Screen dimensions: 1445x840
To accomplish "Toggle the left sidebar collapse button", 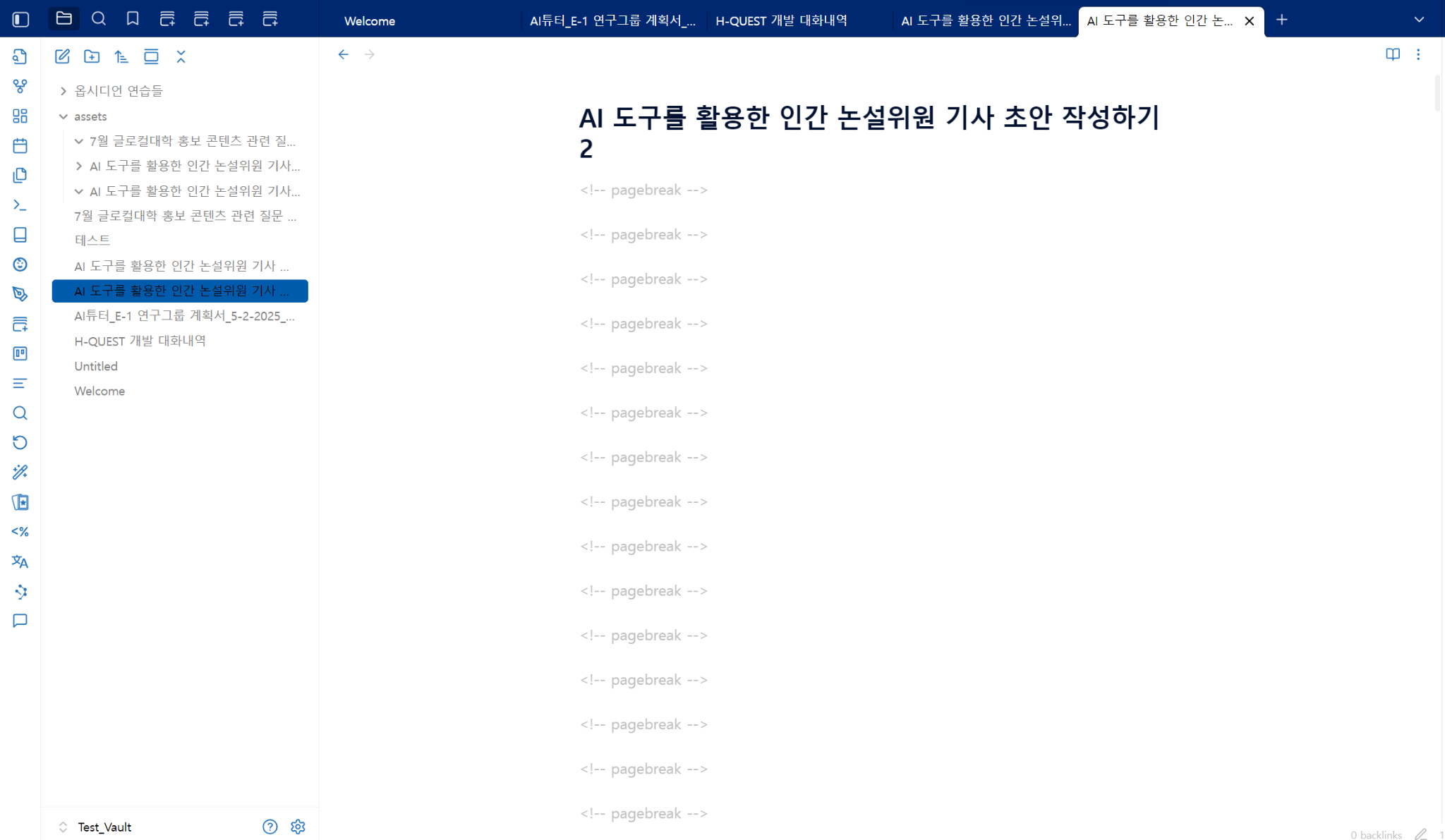I will (x=20, y=19).
